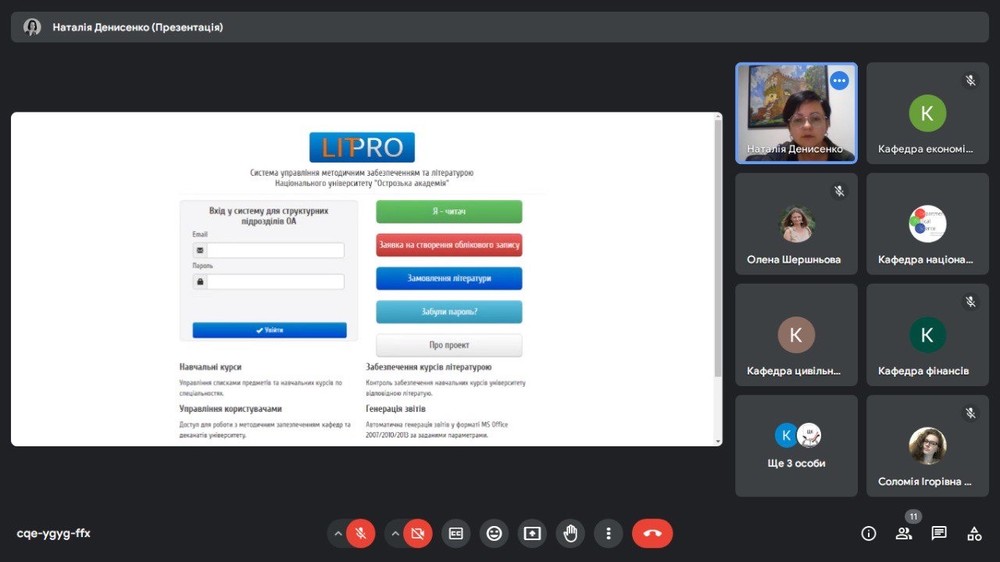
Task: Open the chat messages icon
Action: pos(939,534)
